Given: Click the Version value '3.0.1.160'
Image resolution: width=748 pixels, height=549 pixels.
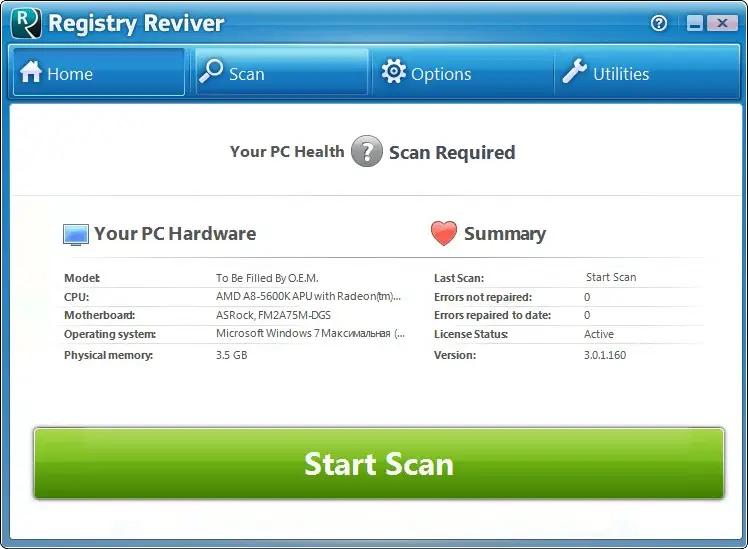Looking at the screenshot, I should 605,355.
